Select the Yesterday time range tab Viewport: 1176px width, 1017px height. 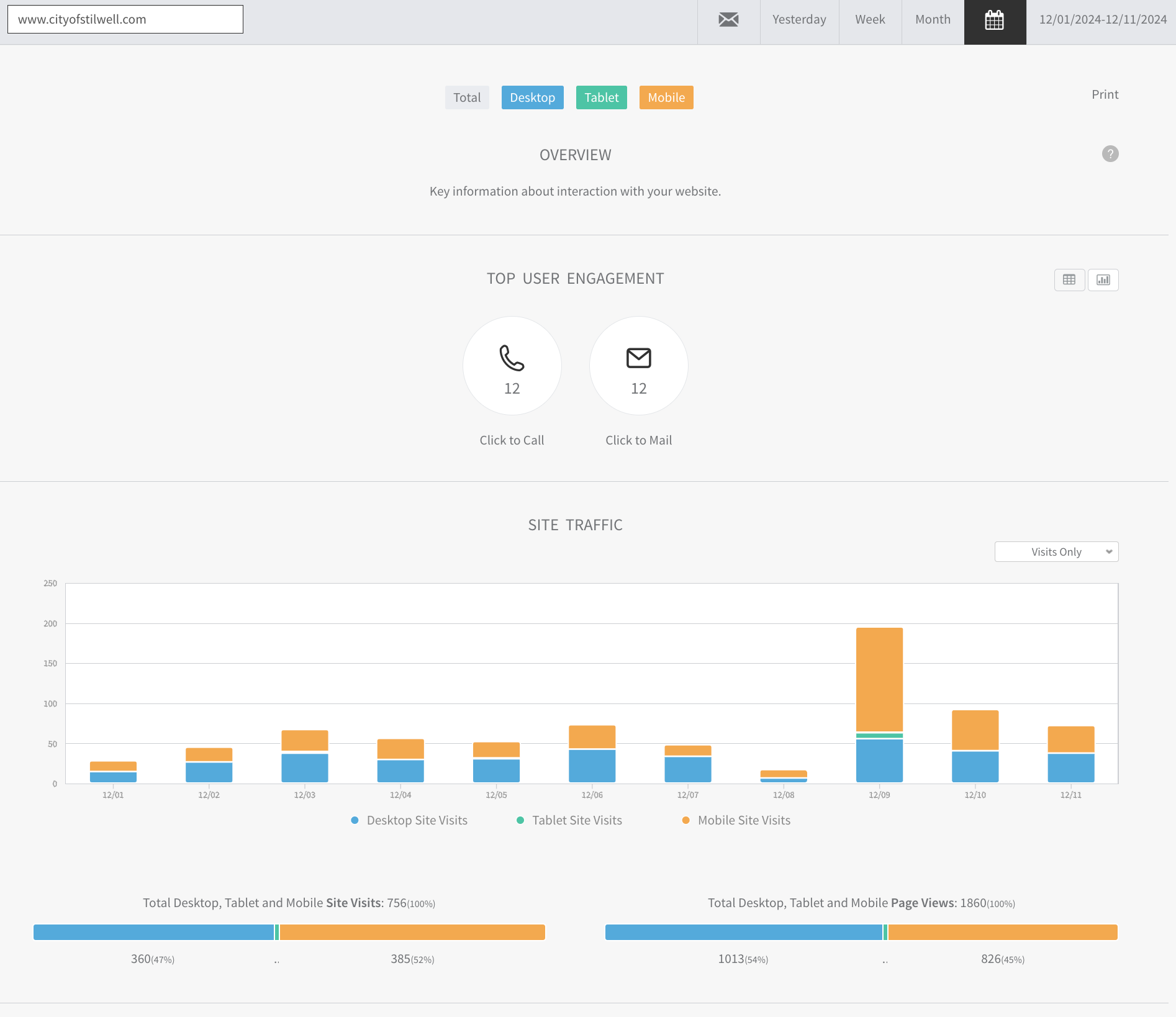[799, 20]
